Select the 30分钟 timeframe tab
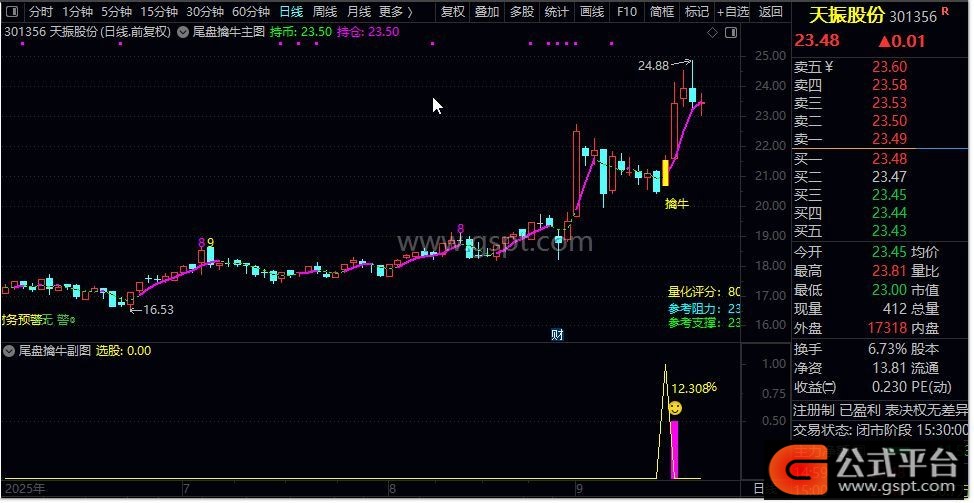This screenshot has width=974, height=503. 205,12
